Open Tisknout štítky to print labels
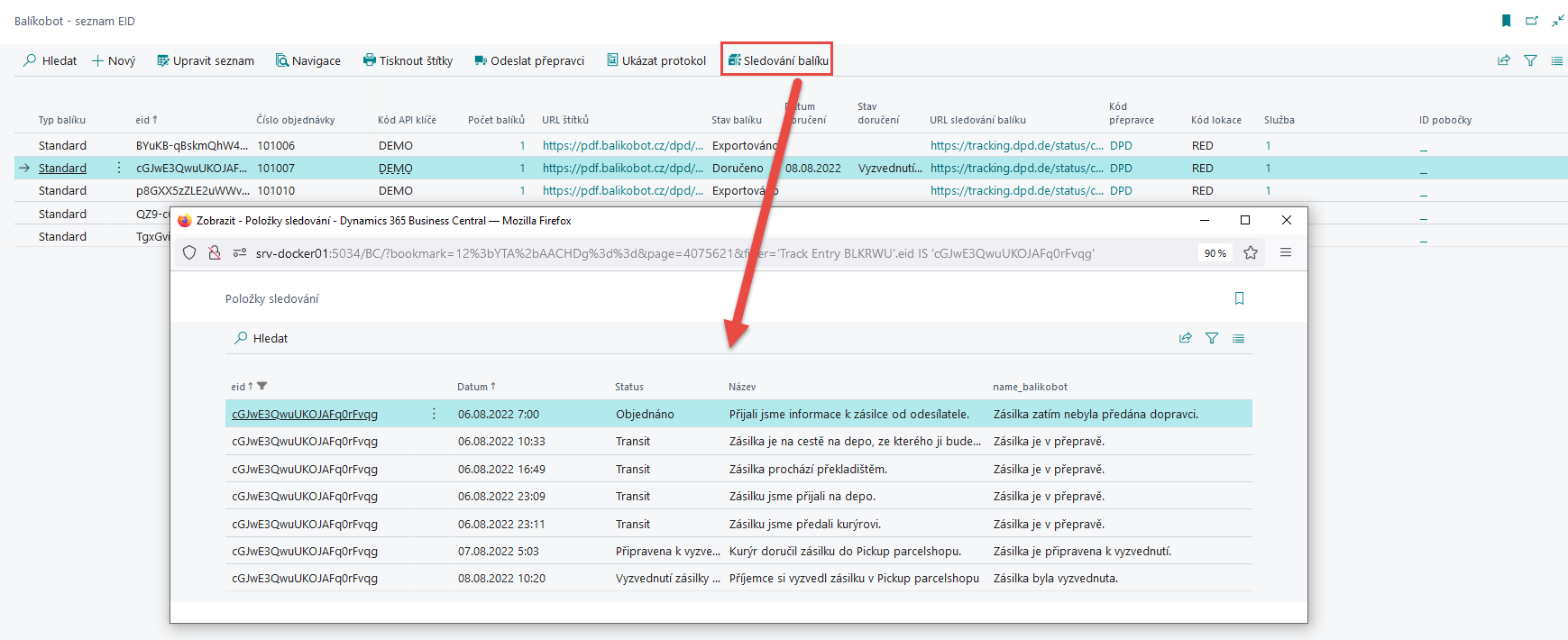This screenshot has width=1568, height=640. tap(408, 60)
